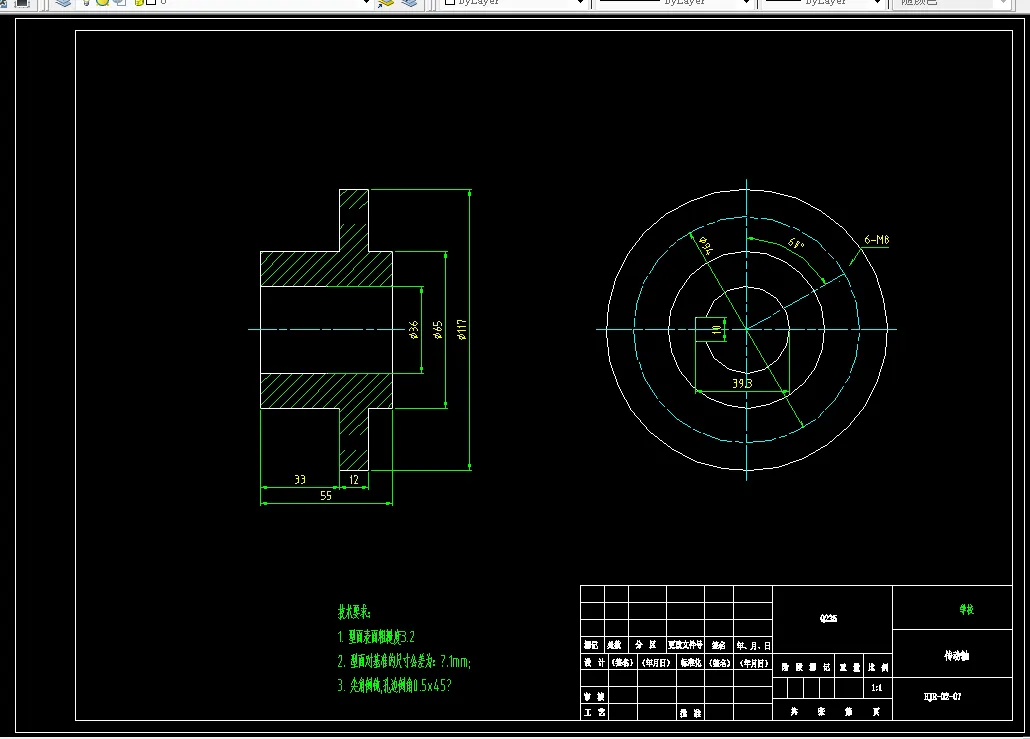Click the 标准化 cell
The width and height of the screenshot is (1030, 739).
click(x=690, y=663)
